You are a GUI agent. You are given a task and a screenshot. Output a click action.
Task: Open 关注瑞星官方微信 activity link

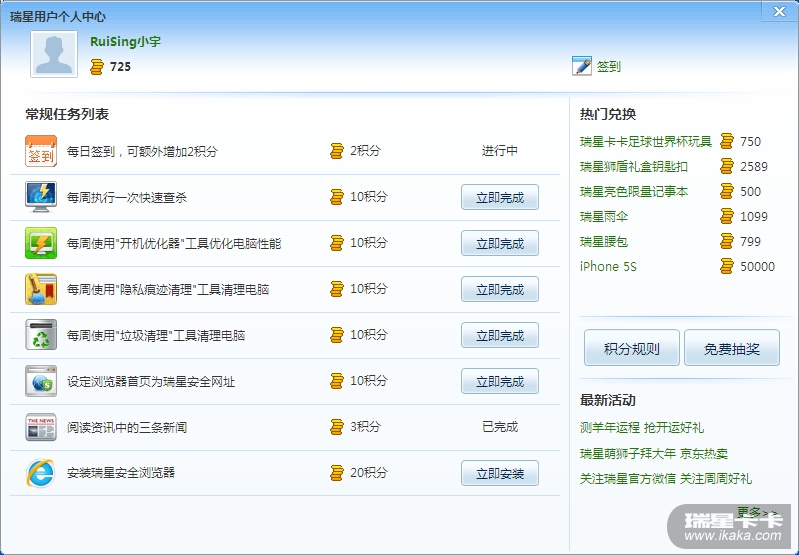(x=665, y=479)
